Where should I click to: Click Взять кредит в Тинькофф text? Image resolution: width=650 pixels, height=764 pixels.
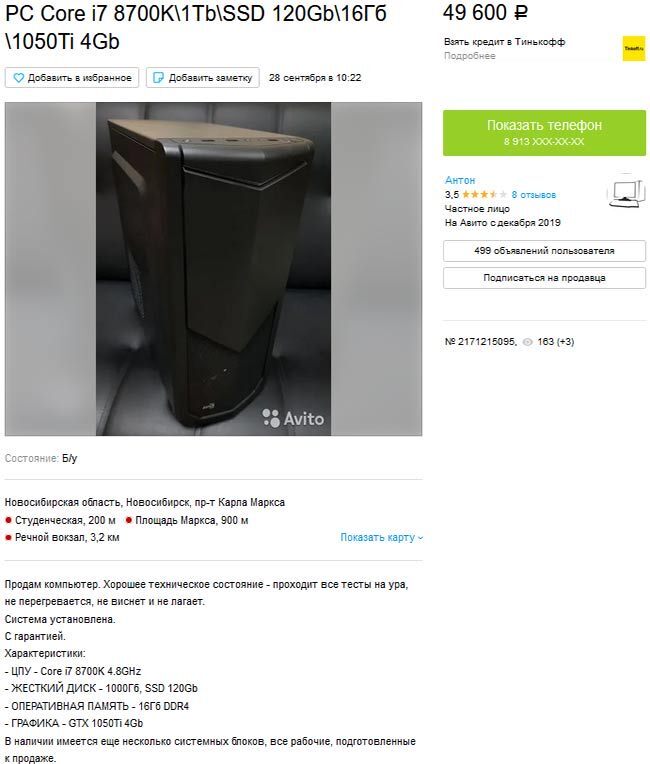504,42
